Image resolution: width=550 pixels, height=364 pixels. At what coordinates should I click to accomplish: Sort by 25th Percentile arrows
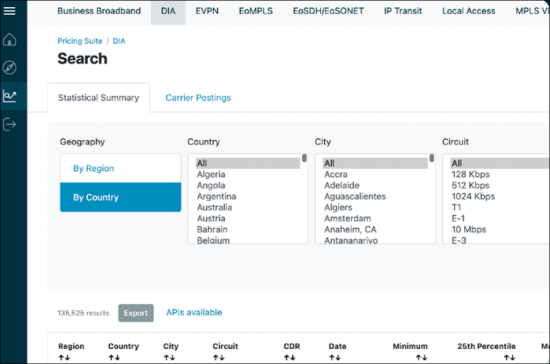click(x=509, y=358)
